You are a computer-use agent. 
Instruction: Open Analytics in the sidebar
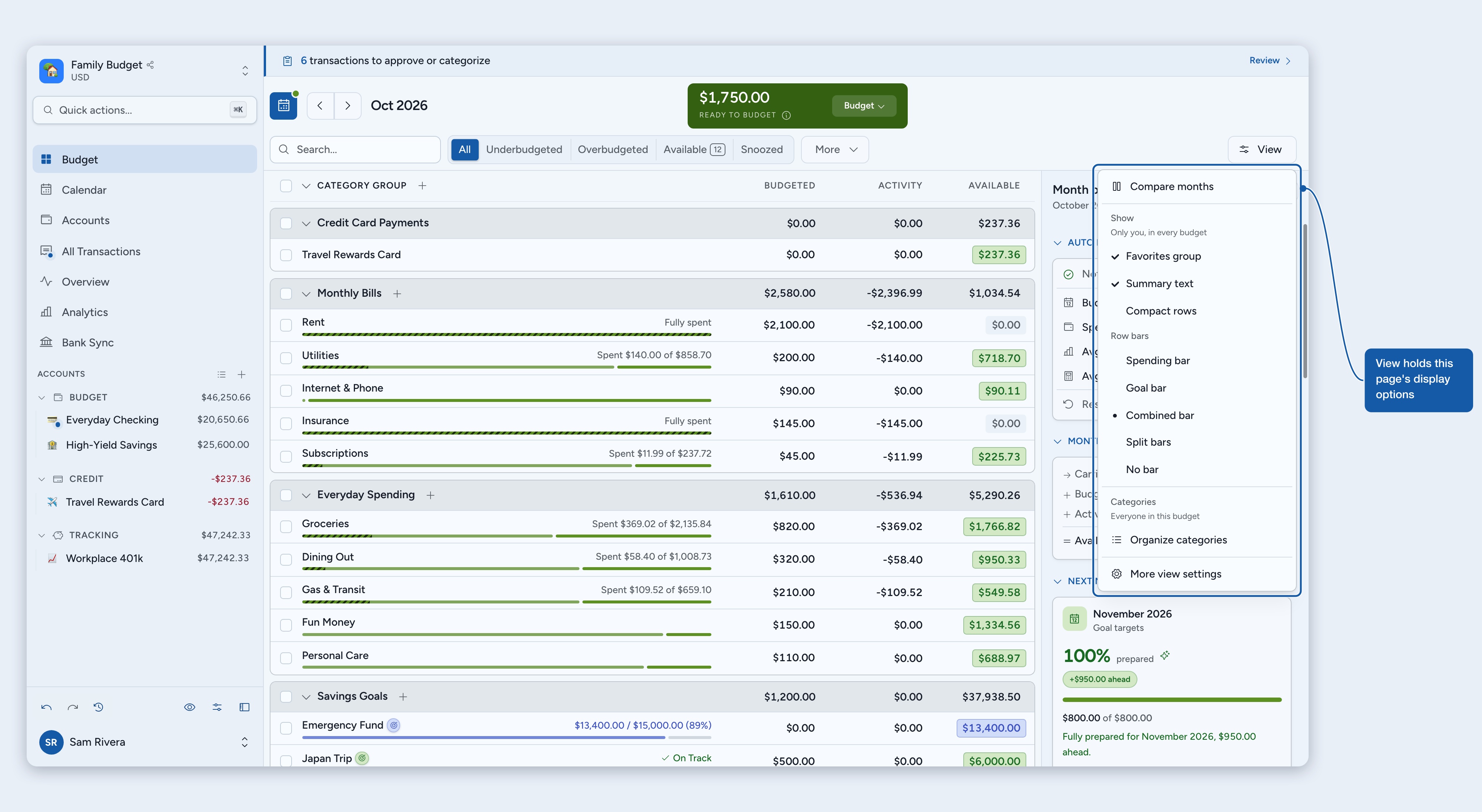click(x=144, y=312)
